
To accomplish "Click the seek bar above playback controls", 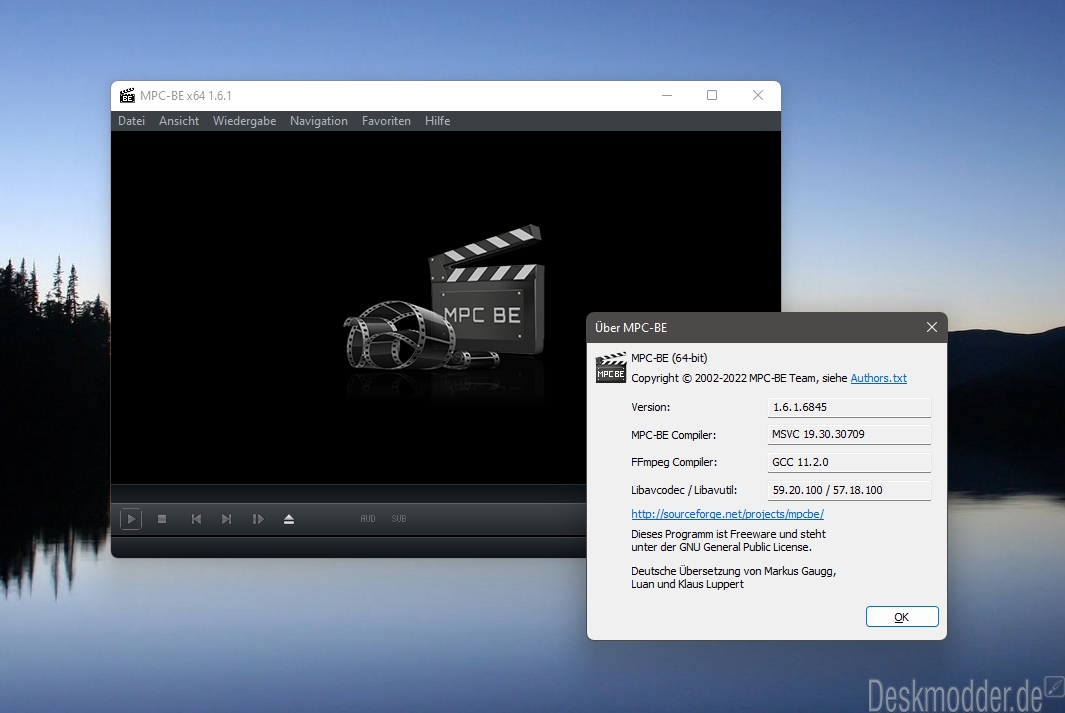I will [x=348, y=493].
